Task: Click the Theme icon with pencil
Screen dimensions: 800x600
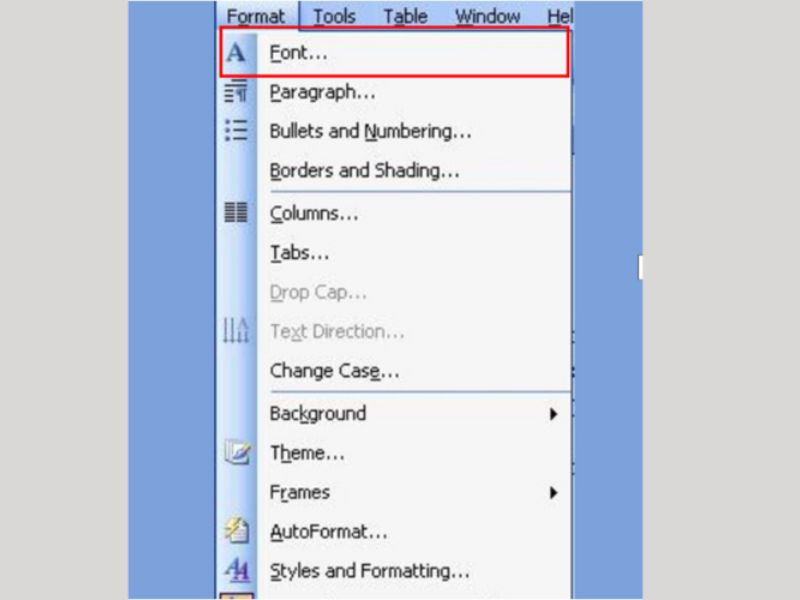Action: pyautogui.click(x=237, y=452)
